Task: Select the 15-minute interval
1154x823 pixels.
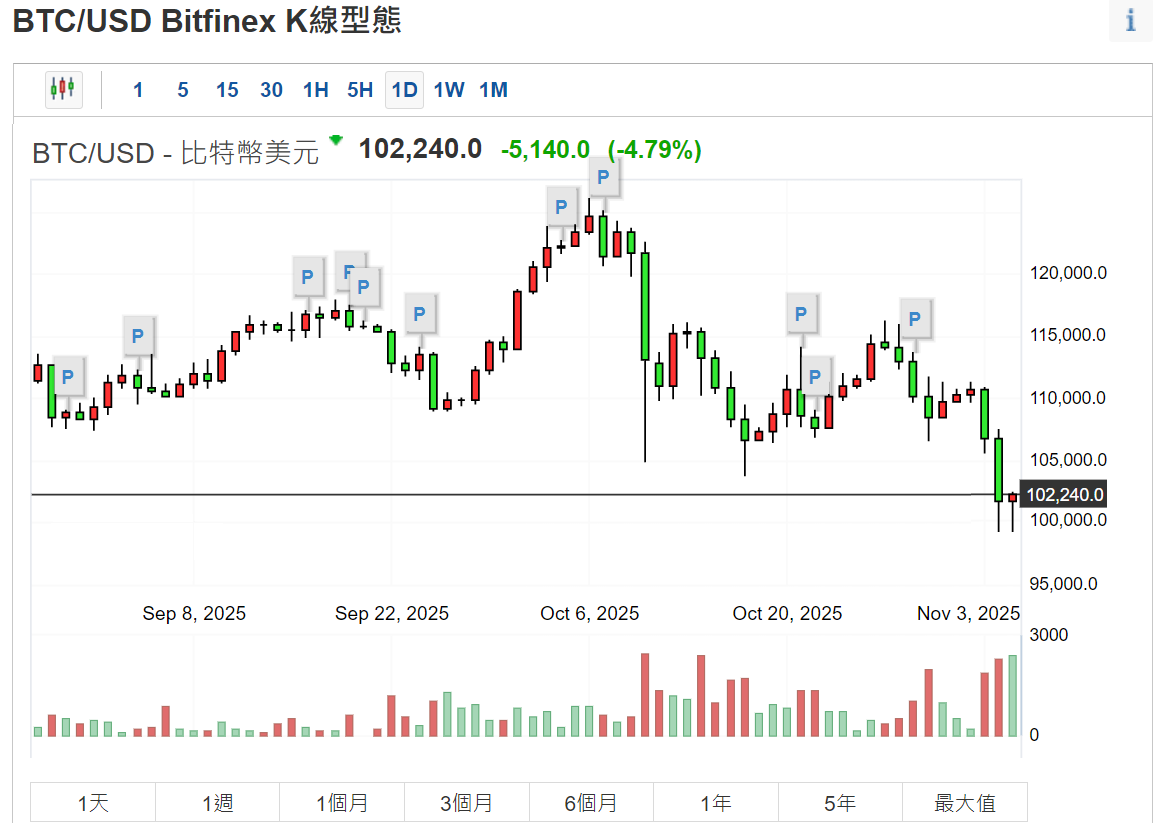Action: click(226, 89)
